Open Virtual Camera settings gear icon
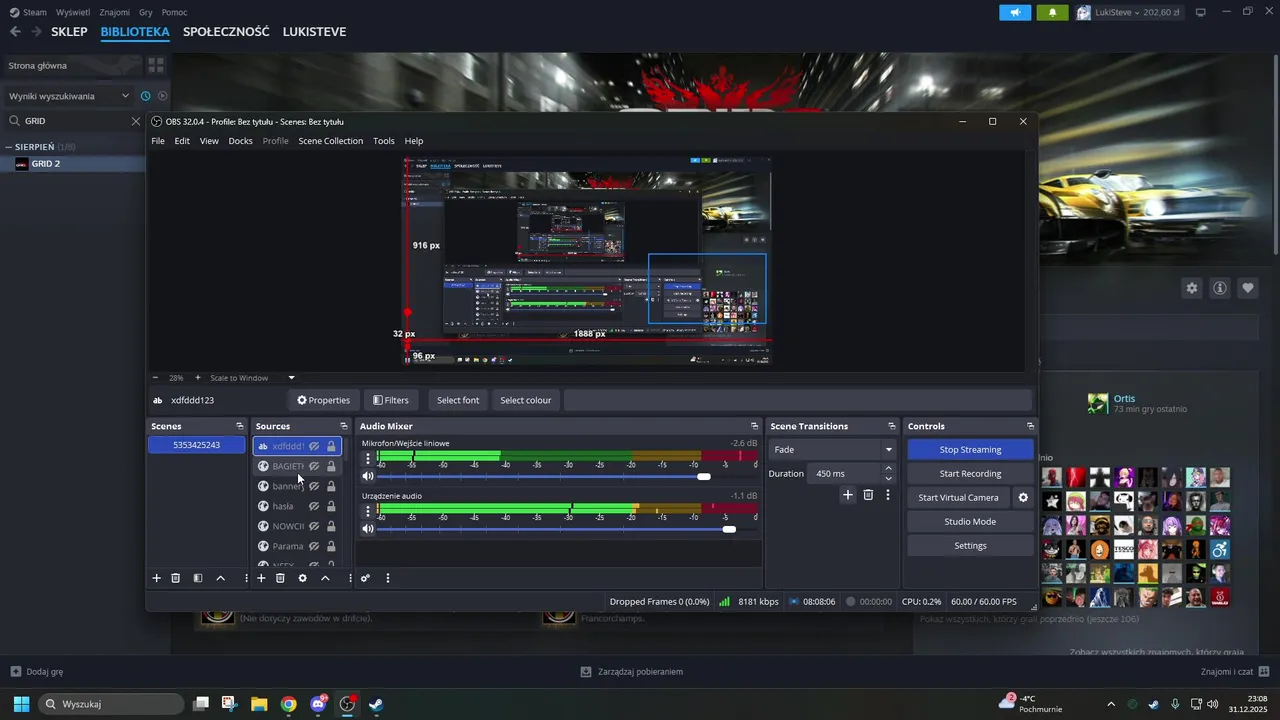 pos(1023,497)
